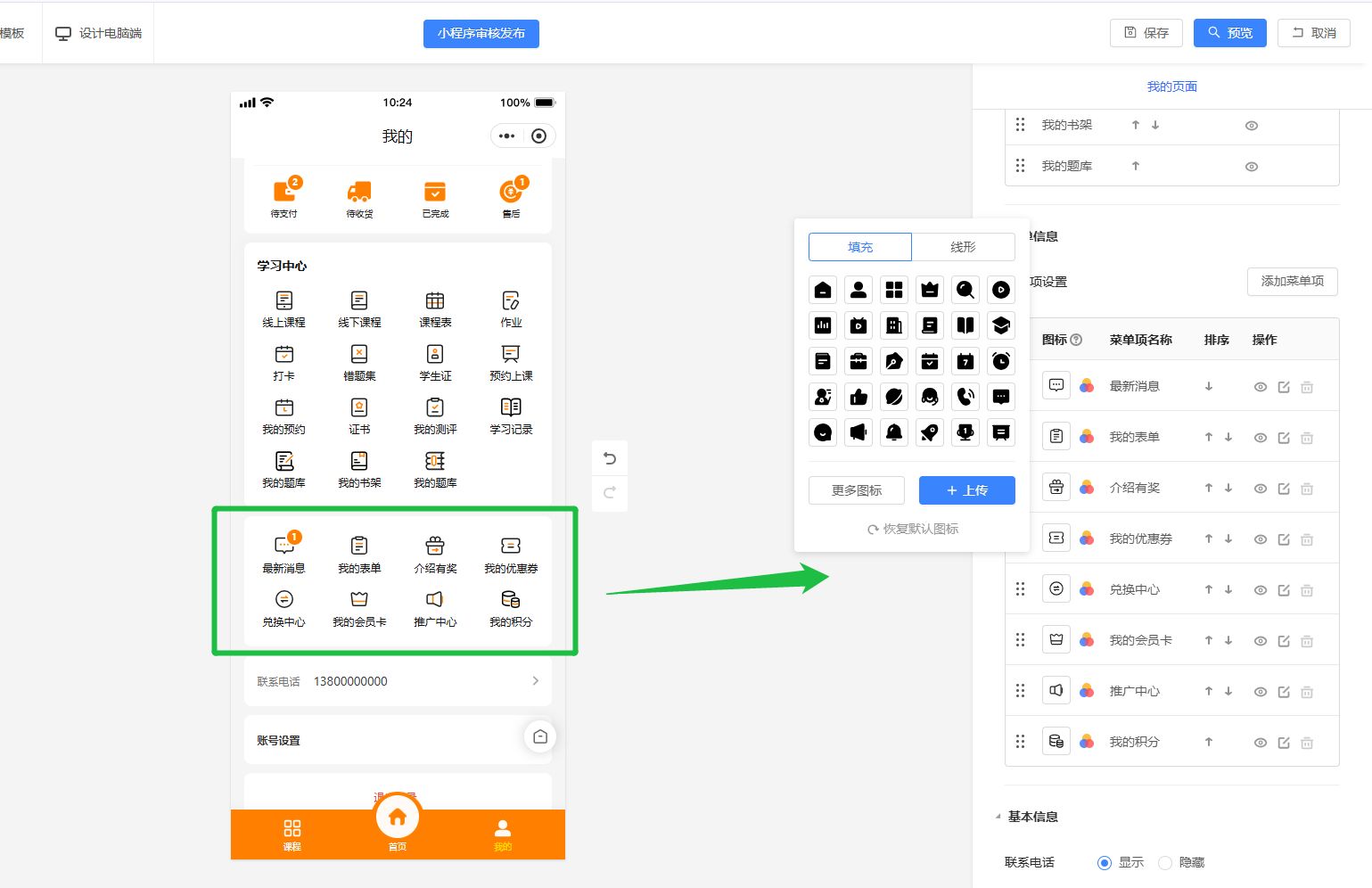The width and height of the screenshot is (1372, 888).
Task: Pick the alarm clock icon in the picker
Action: pyautogui.click(x=1001, y=361)
